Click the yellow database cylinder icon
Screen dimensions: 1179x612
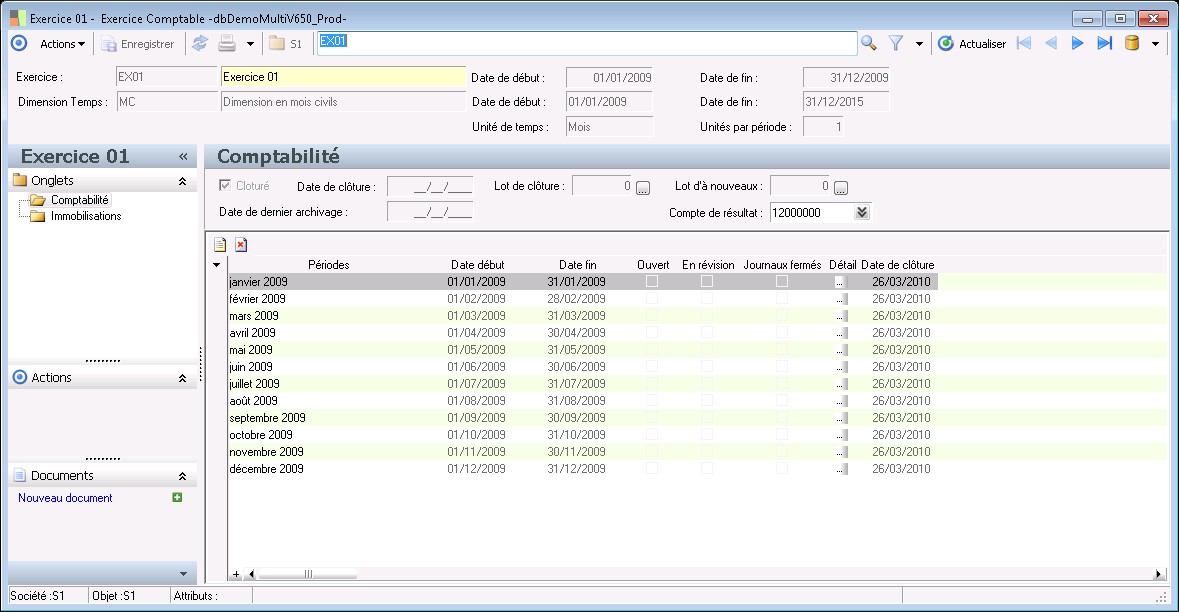(1132, 44)
